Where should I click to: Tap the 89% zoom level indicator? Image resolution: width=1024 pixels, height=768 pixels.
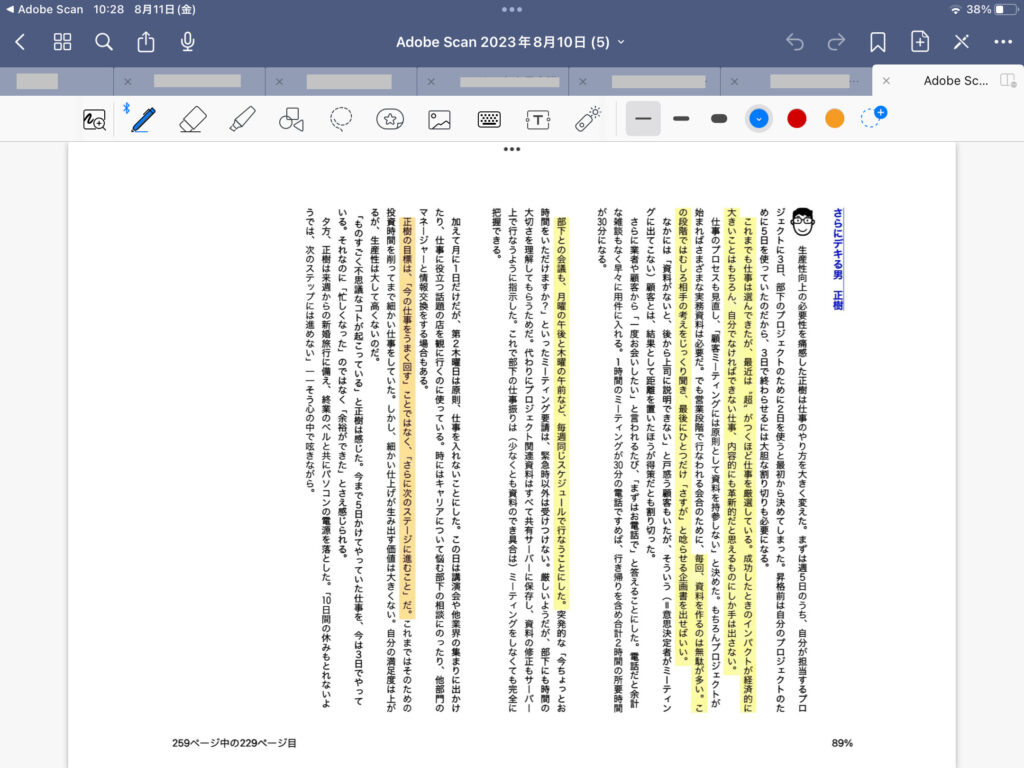tap(842, 743)
